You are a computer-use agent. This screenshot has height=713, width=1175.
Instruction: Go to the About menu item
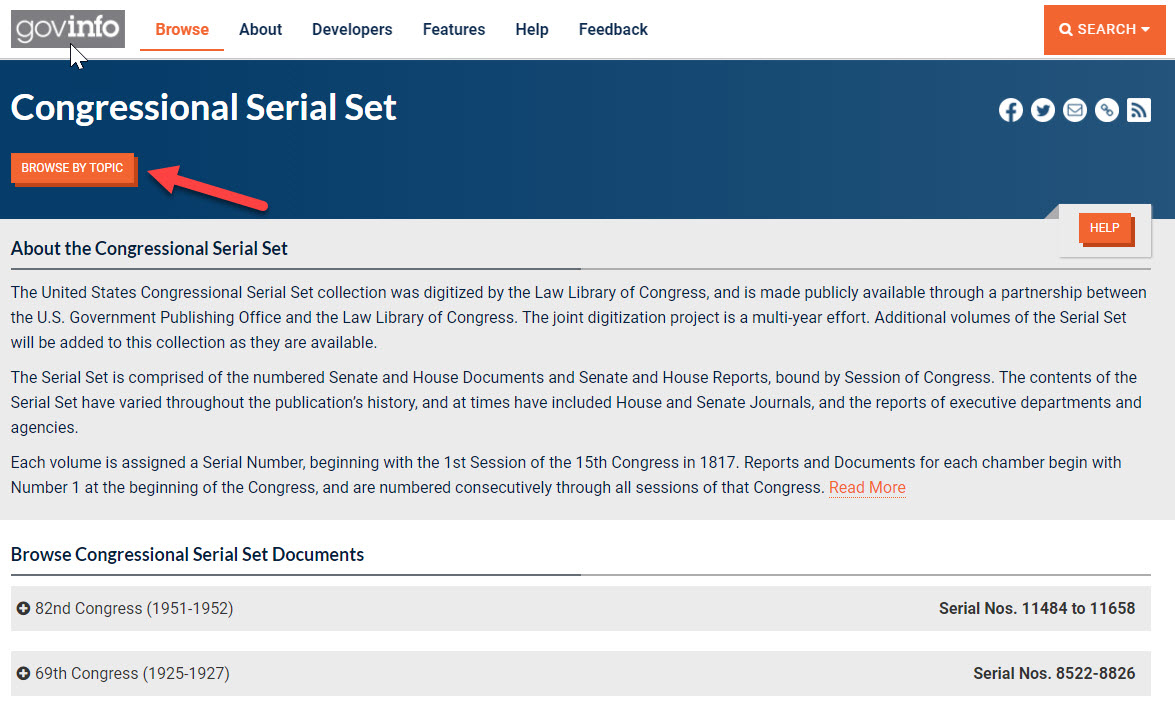[260, 30]
